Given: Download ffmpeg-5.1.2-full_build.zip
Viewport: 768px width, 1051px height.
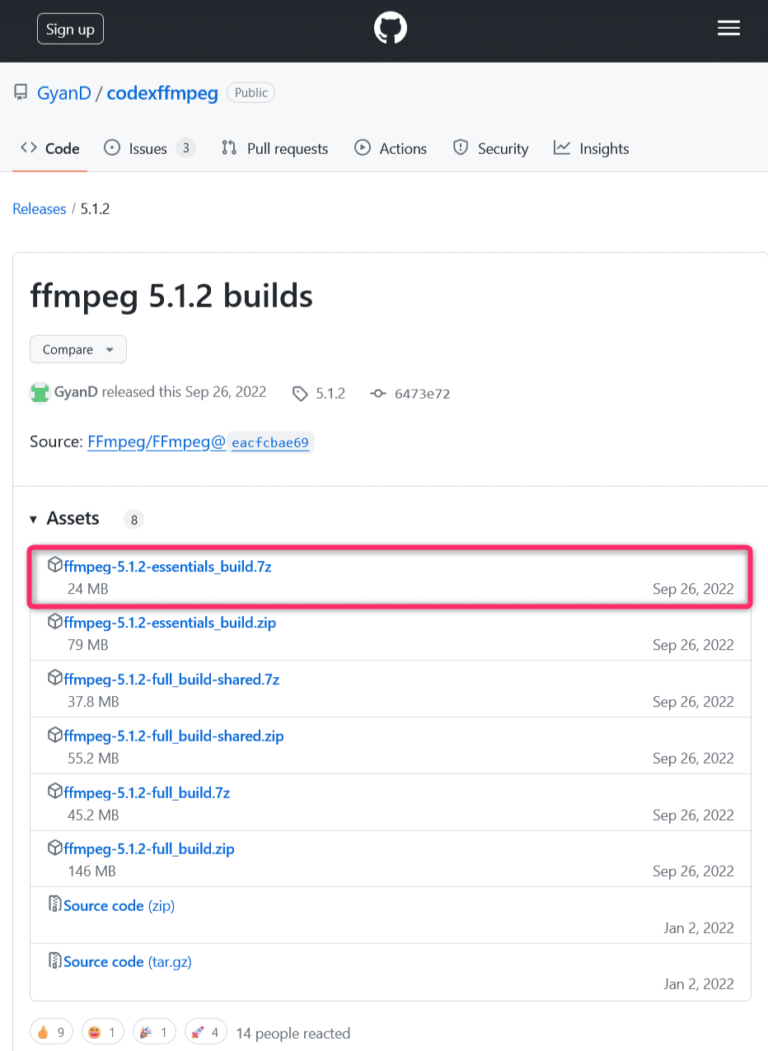Looking at the screenshot, I should click(x=149, y=849).
